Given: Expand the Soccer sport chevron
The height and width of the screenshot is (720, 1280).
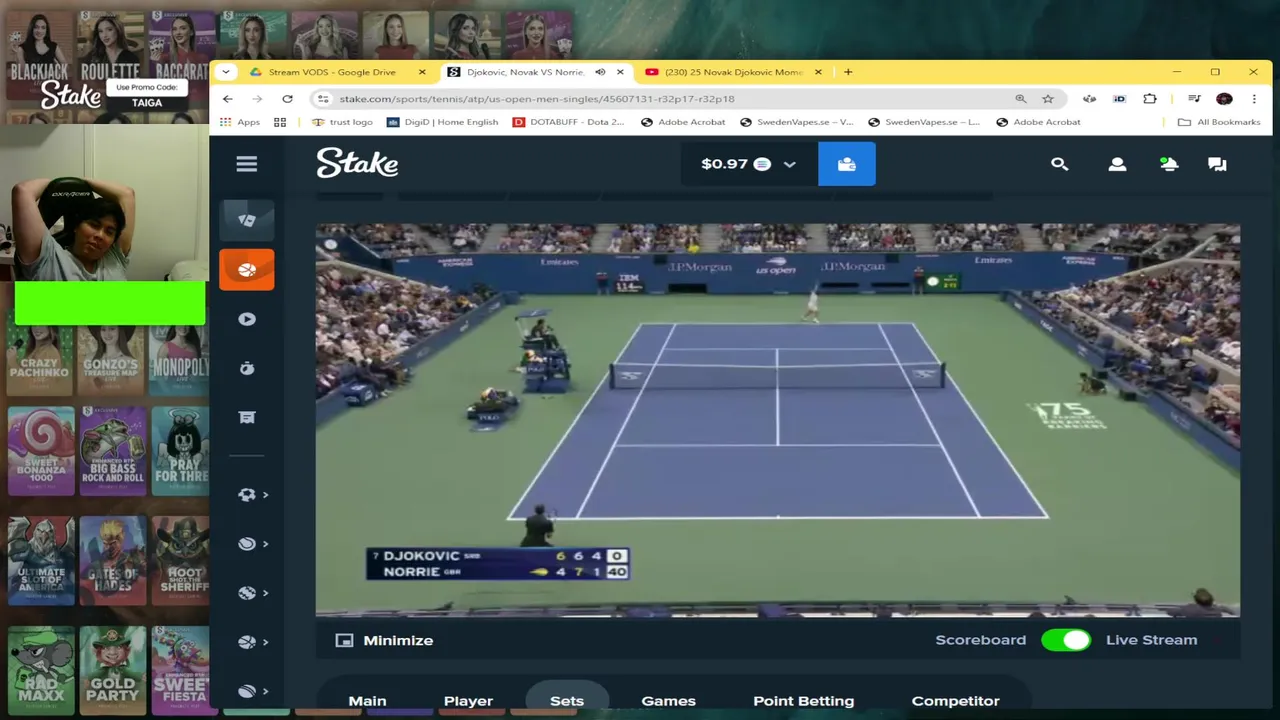Looking at the screenshot, I should tap(265, 495).
